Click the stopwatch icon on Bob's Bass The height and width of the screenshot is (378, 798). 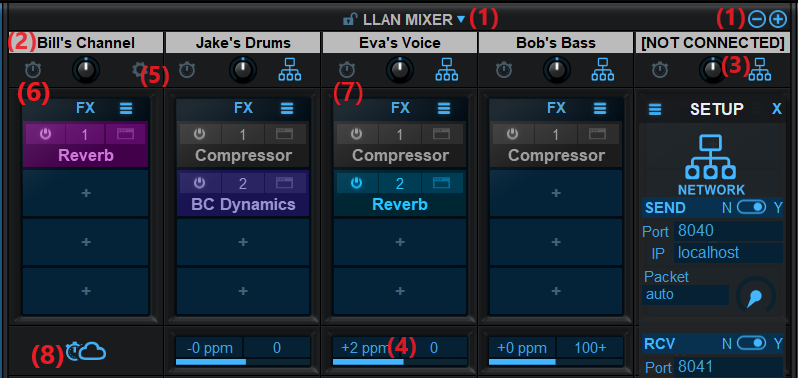[503, 70]
